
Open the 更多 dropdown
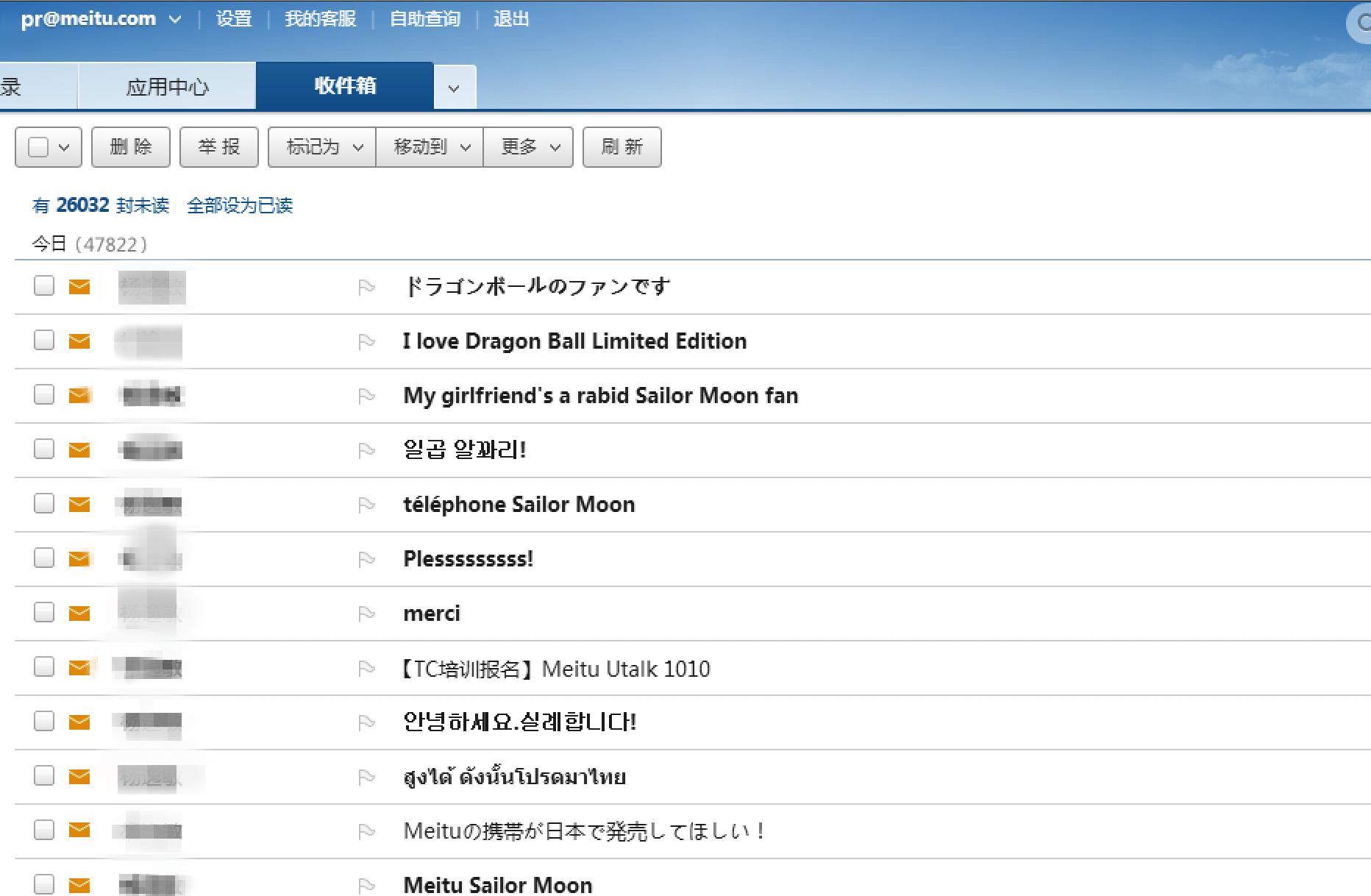[528, 147]
